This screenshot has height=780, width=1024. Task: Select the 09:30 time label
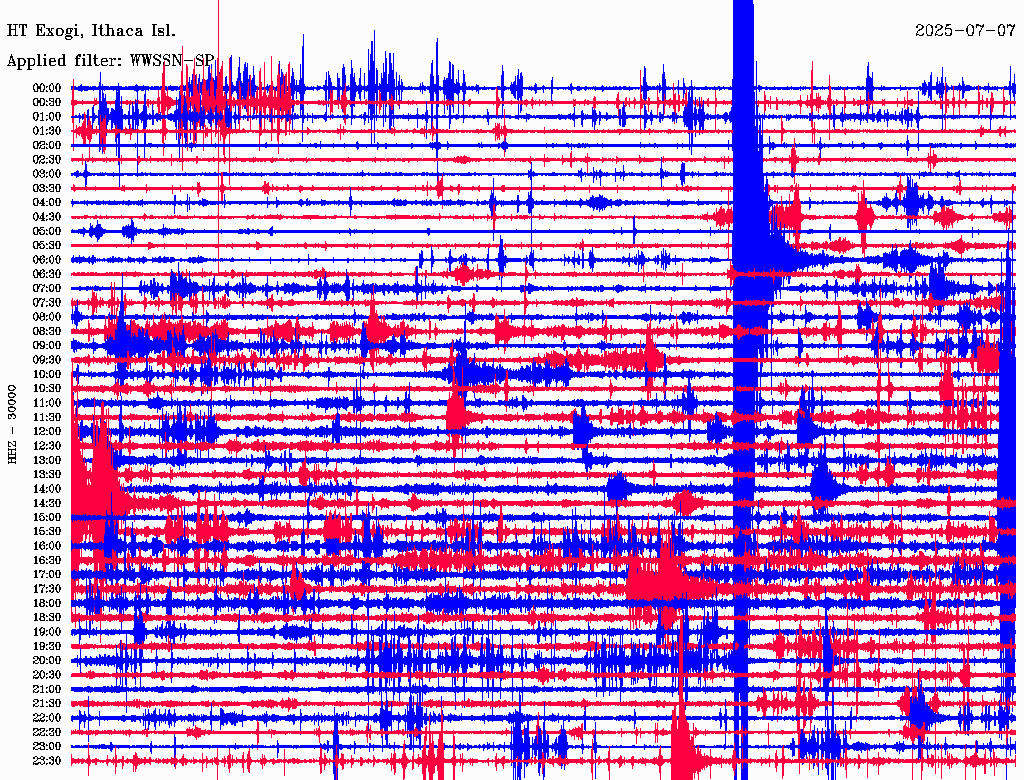[47, 360]
